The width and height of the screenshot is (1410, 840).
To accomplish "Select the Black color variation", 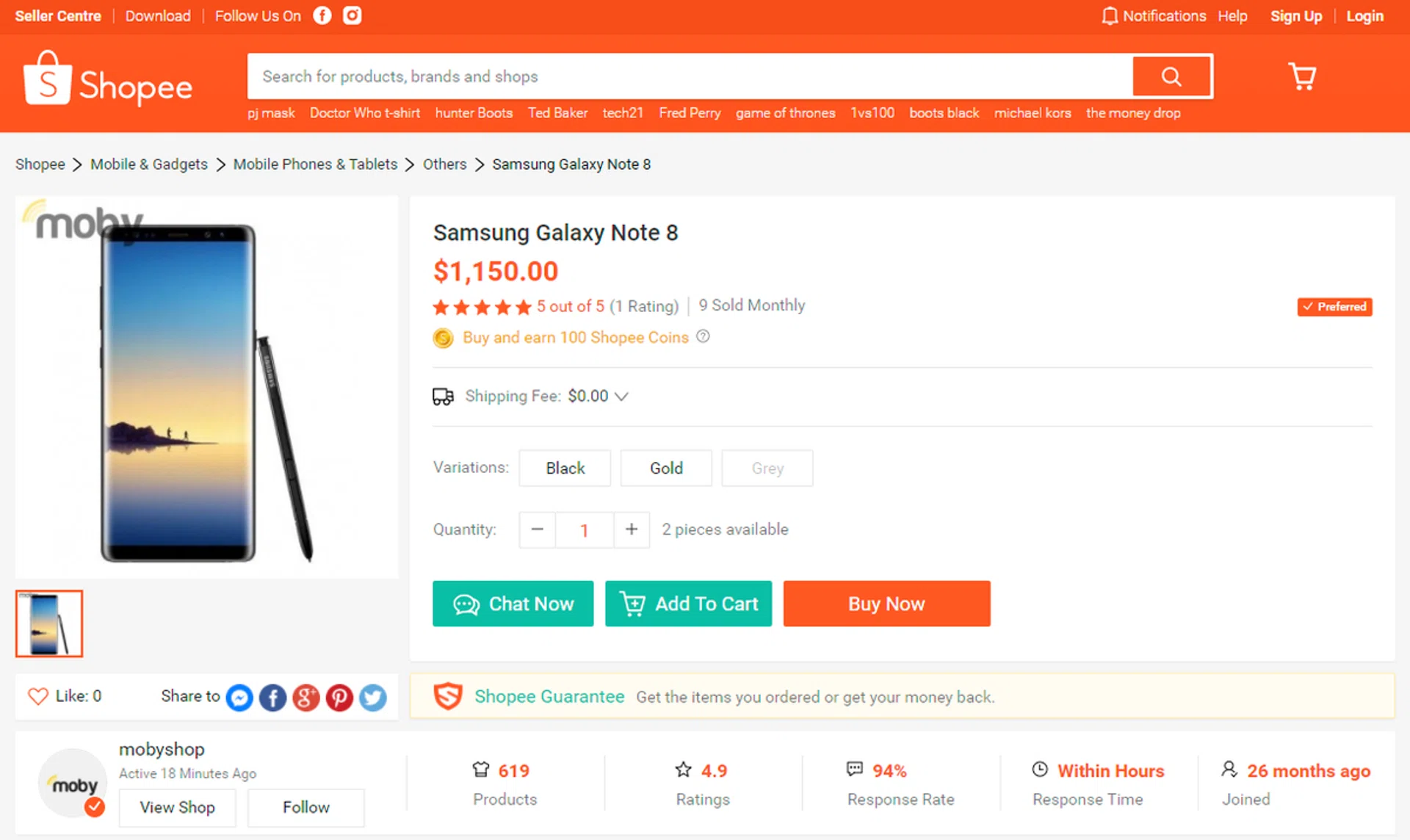I will (565, 468).
